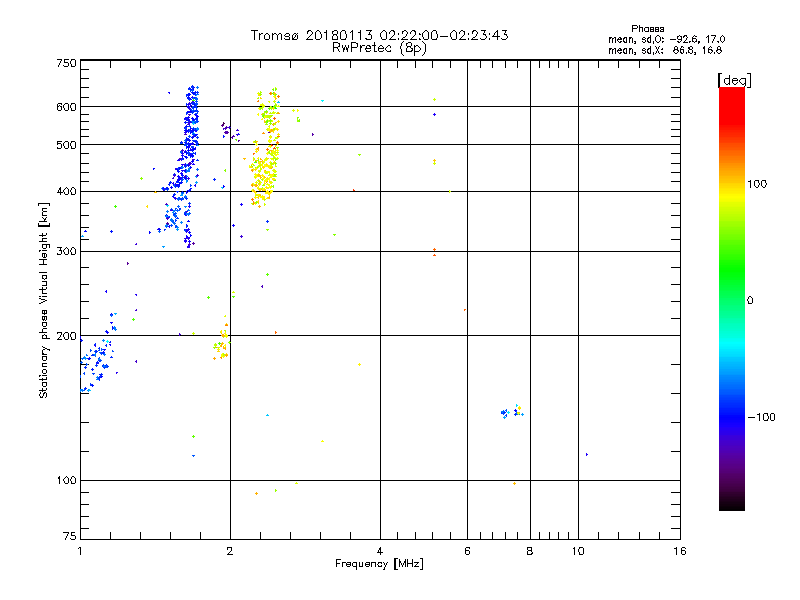Screen dimensions: 800x600
Task: Click the 'Frequency [MHz]' x-axis title
Action: [379, 564]
